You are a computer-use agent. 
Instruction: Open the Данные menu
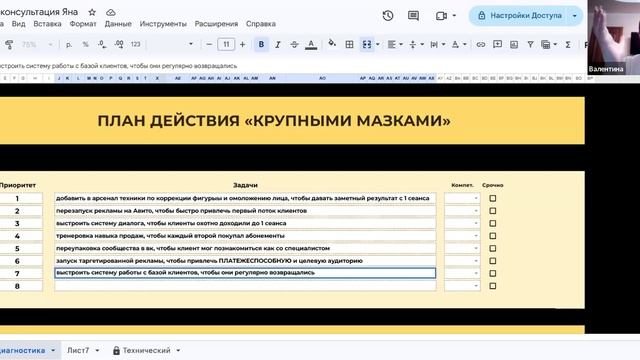point(118,24)
